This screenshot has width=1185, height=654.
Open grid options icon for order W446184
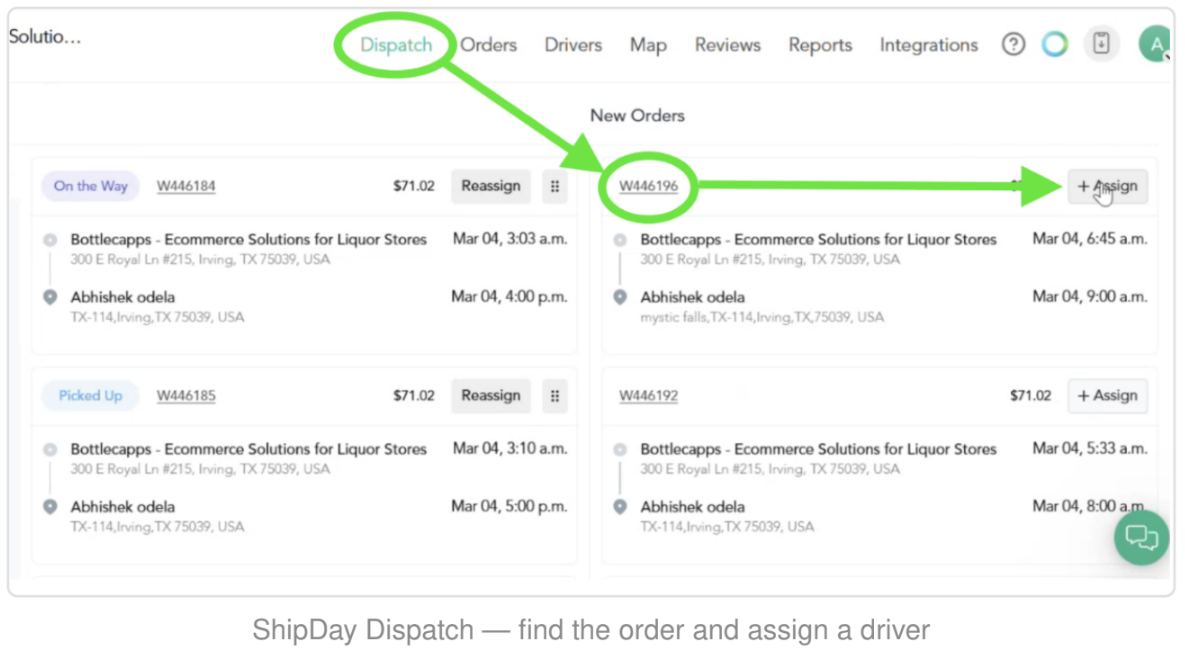pos(555,186)
